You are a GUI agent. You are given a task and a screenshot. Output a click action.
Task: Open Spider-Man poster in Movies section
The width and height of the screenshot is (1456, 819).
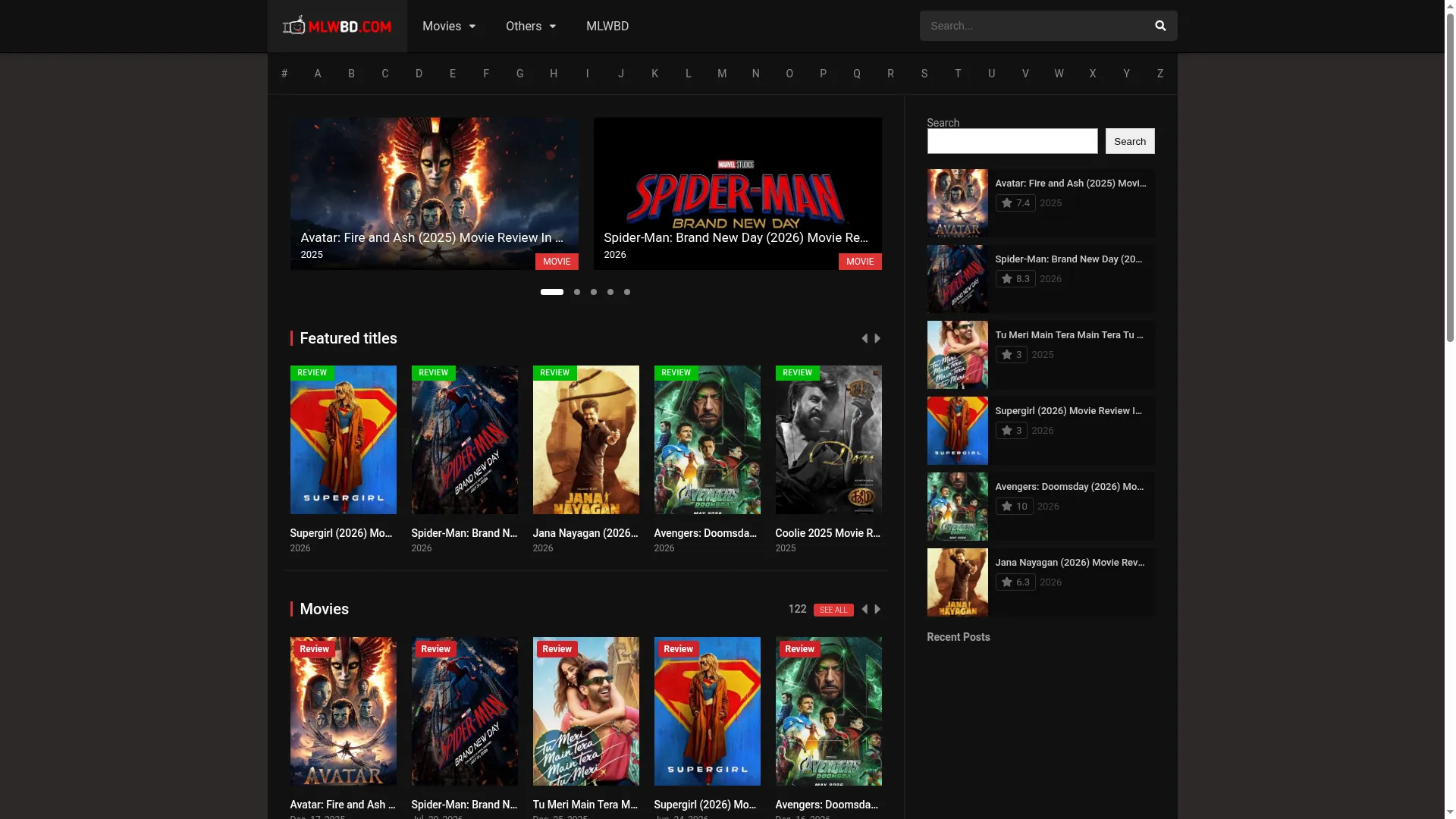point(465,711)
